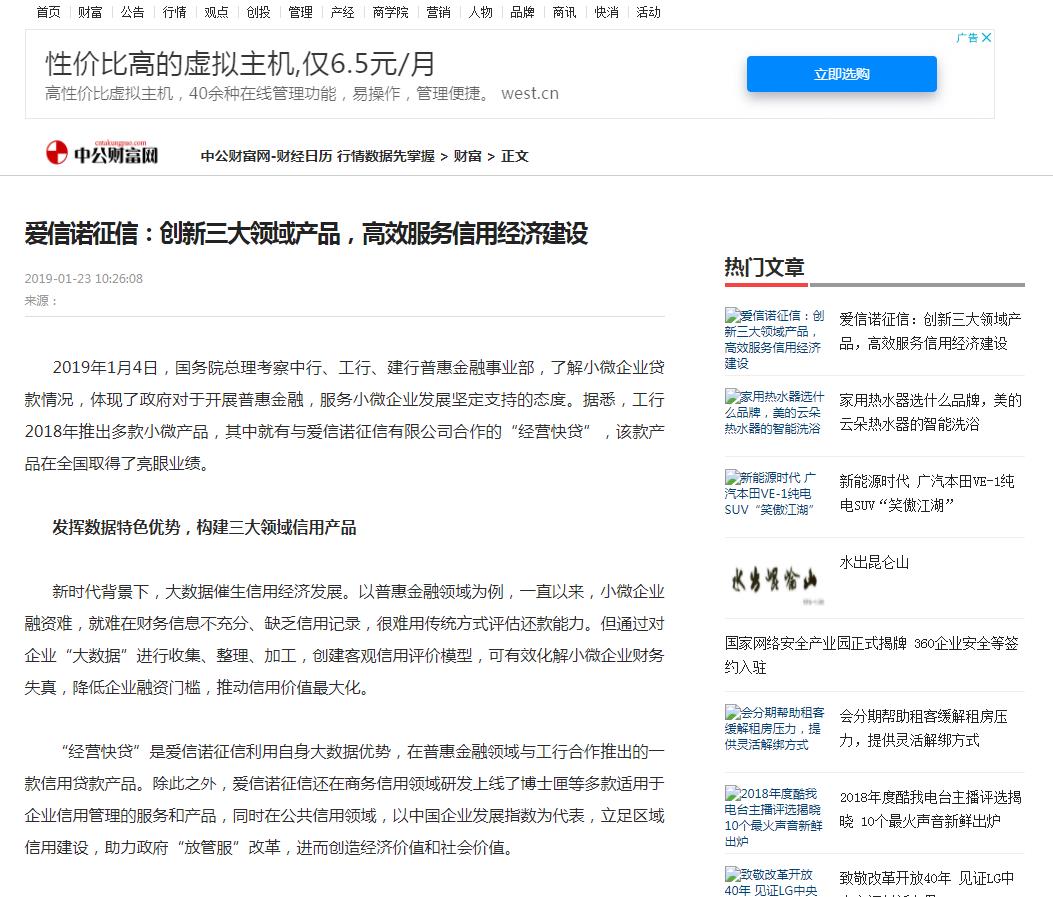Screen dimensions: 1053x897
Task: Click the 广告 ad info label
Action: pos(967,38)
